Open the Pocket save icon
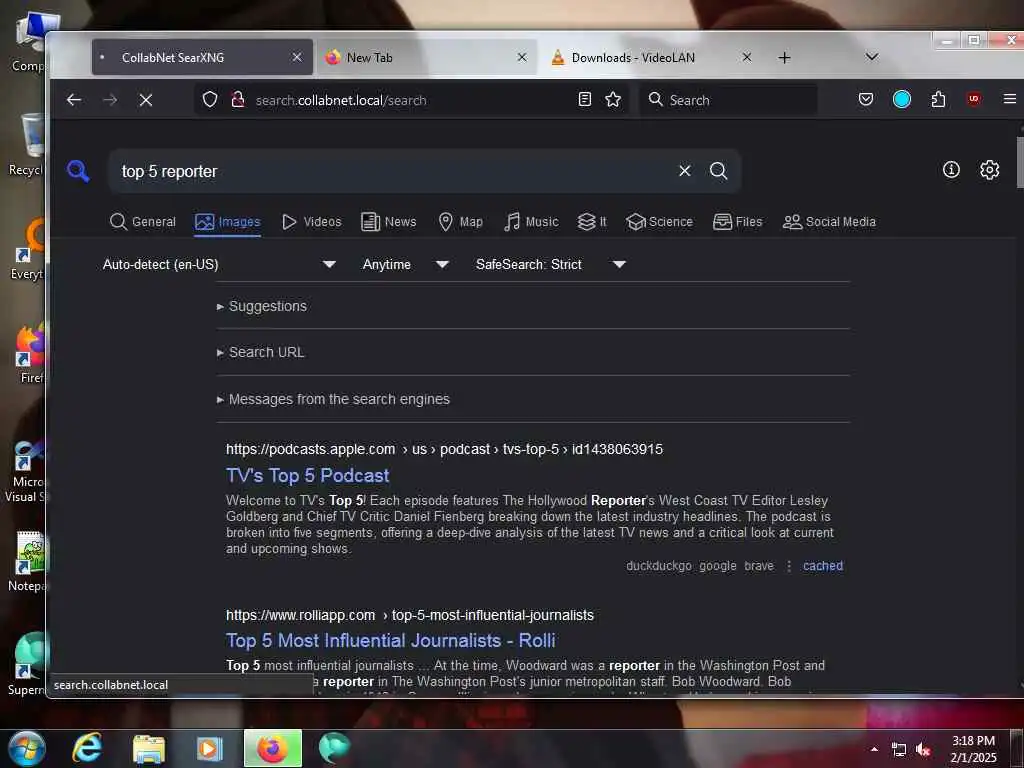 tap(866, 100)
